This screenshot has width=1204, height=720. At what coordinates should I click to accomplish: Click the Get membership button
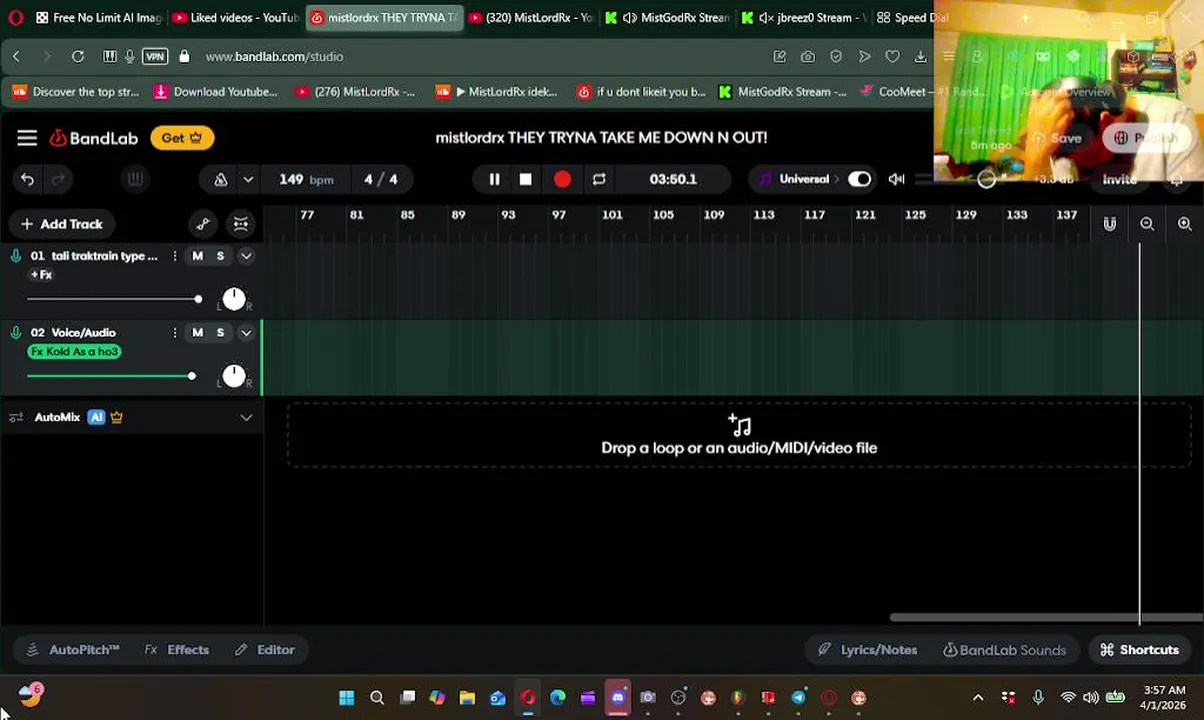point(182,138)
